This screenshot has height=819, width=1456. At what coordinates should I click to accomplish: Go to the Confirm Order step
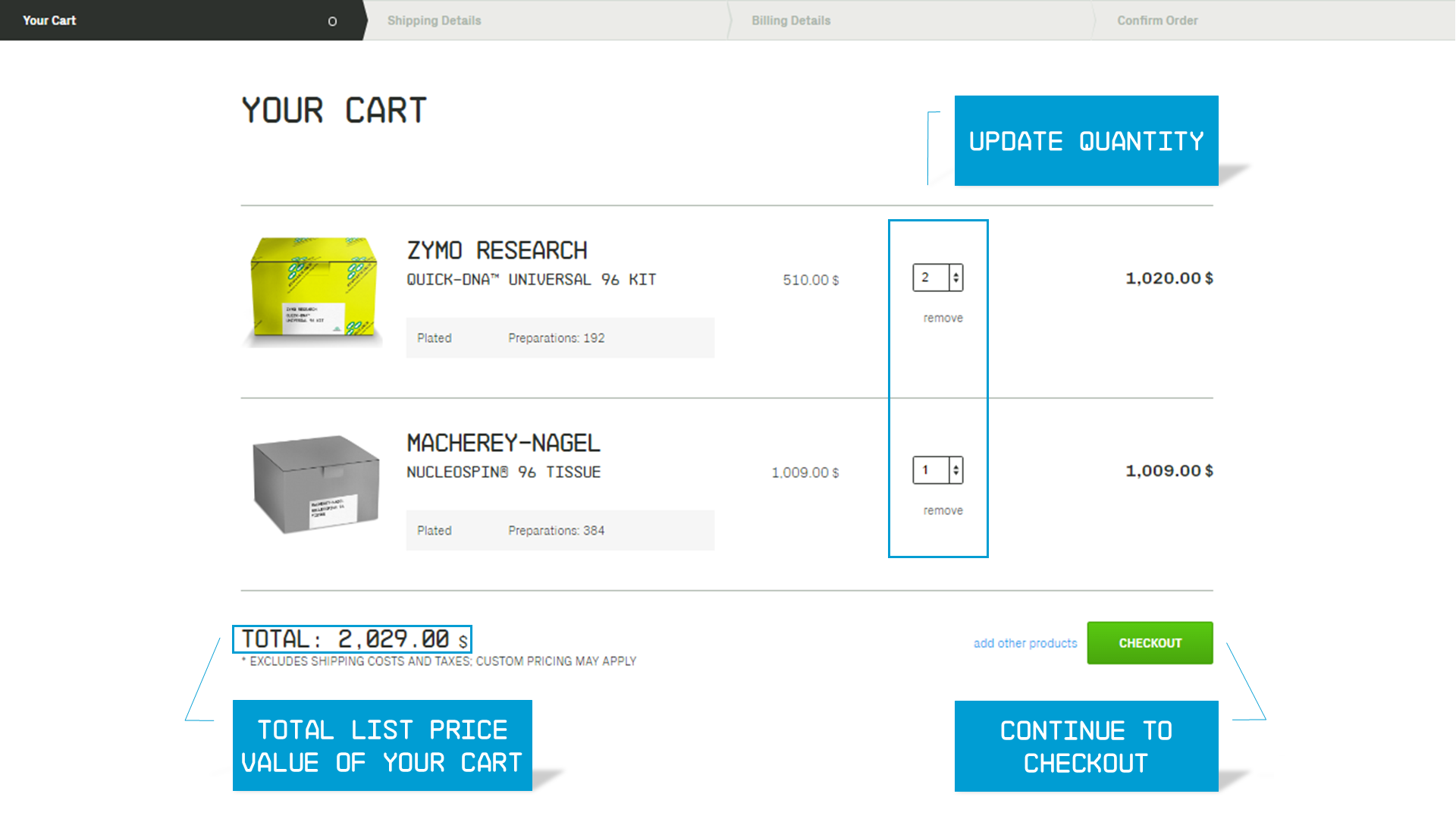pos(1157,20)
